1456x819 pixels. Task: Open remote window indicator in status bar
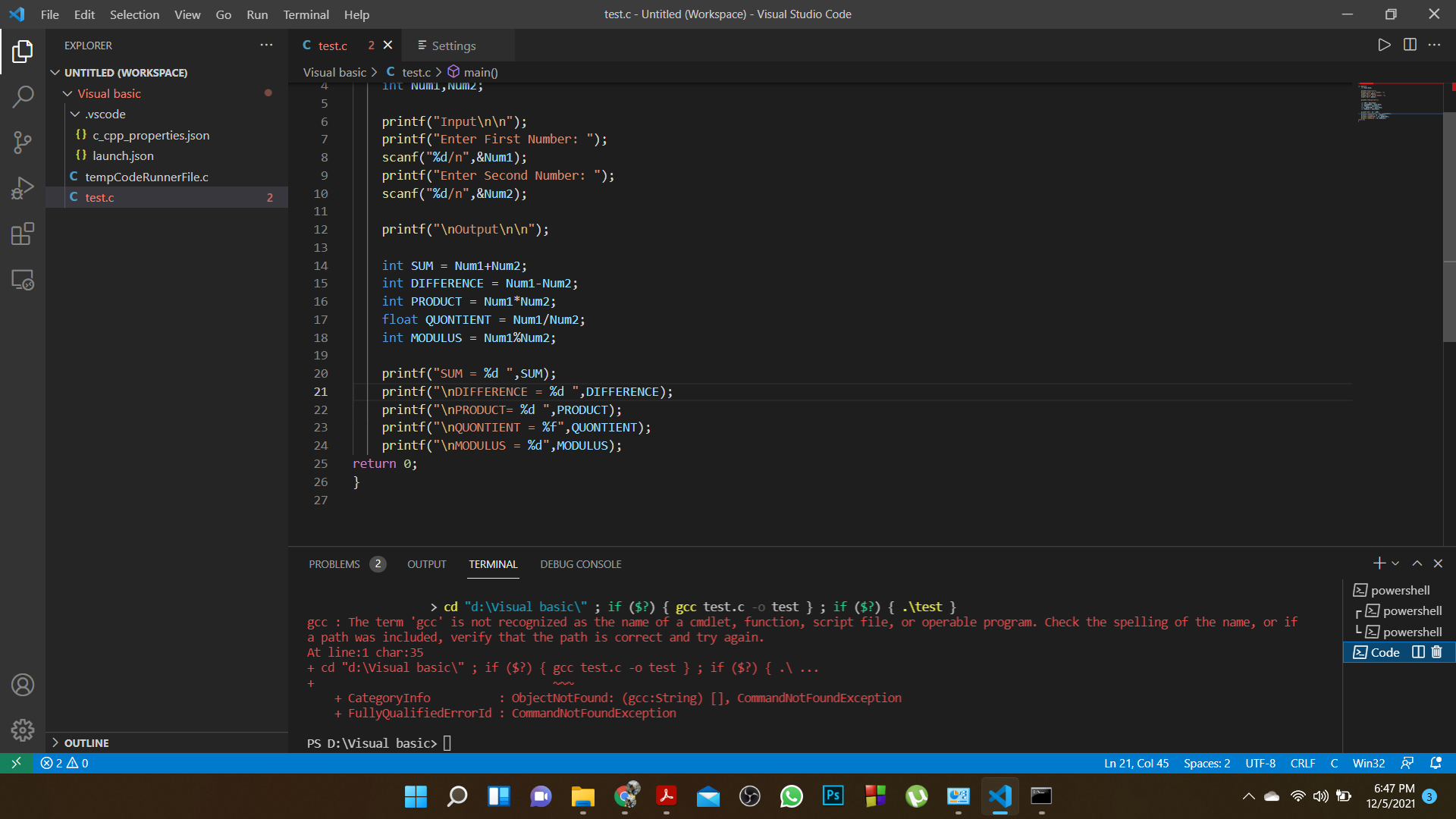pyautogui.click(x=16, y=763)
